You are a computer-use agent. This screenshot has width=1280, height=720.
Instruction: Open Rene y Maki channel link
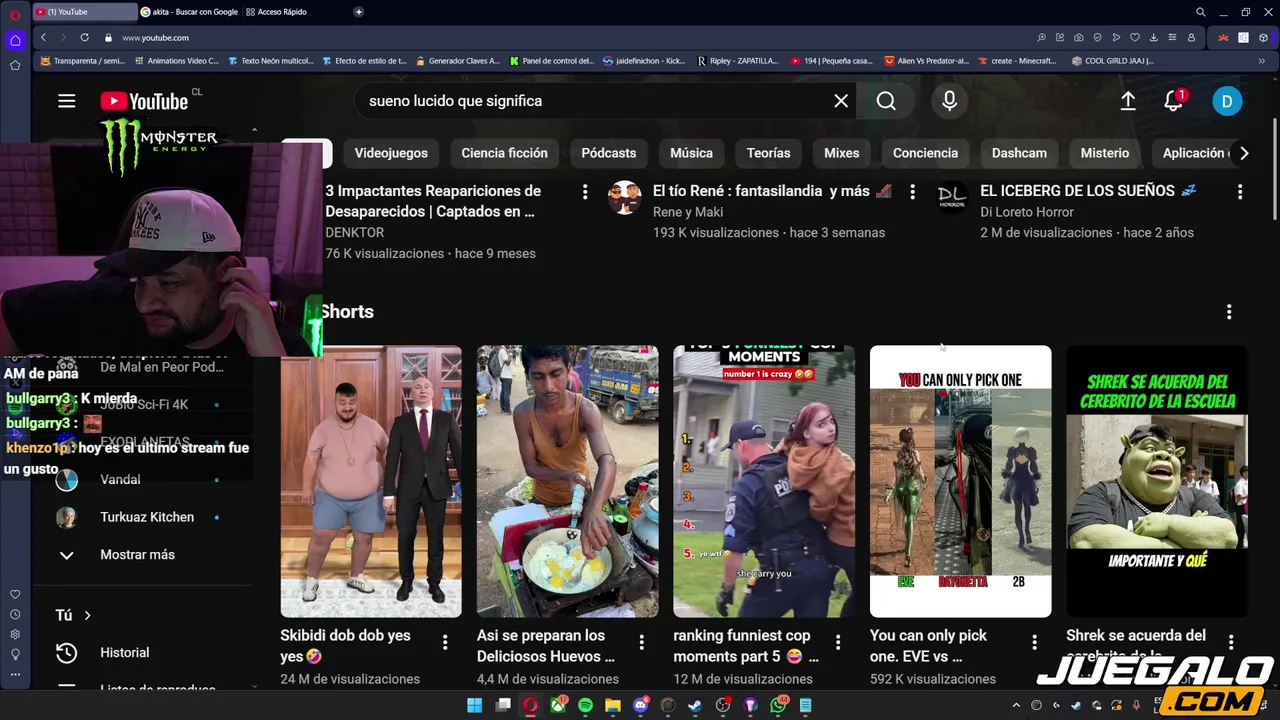tap(688, 212)
